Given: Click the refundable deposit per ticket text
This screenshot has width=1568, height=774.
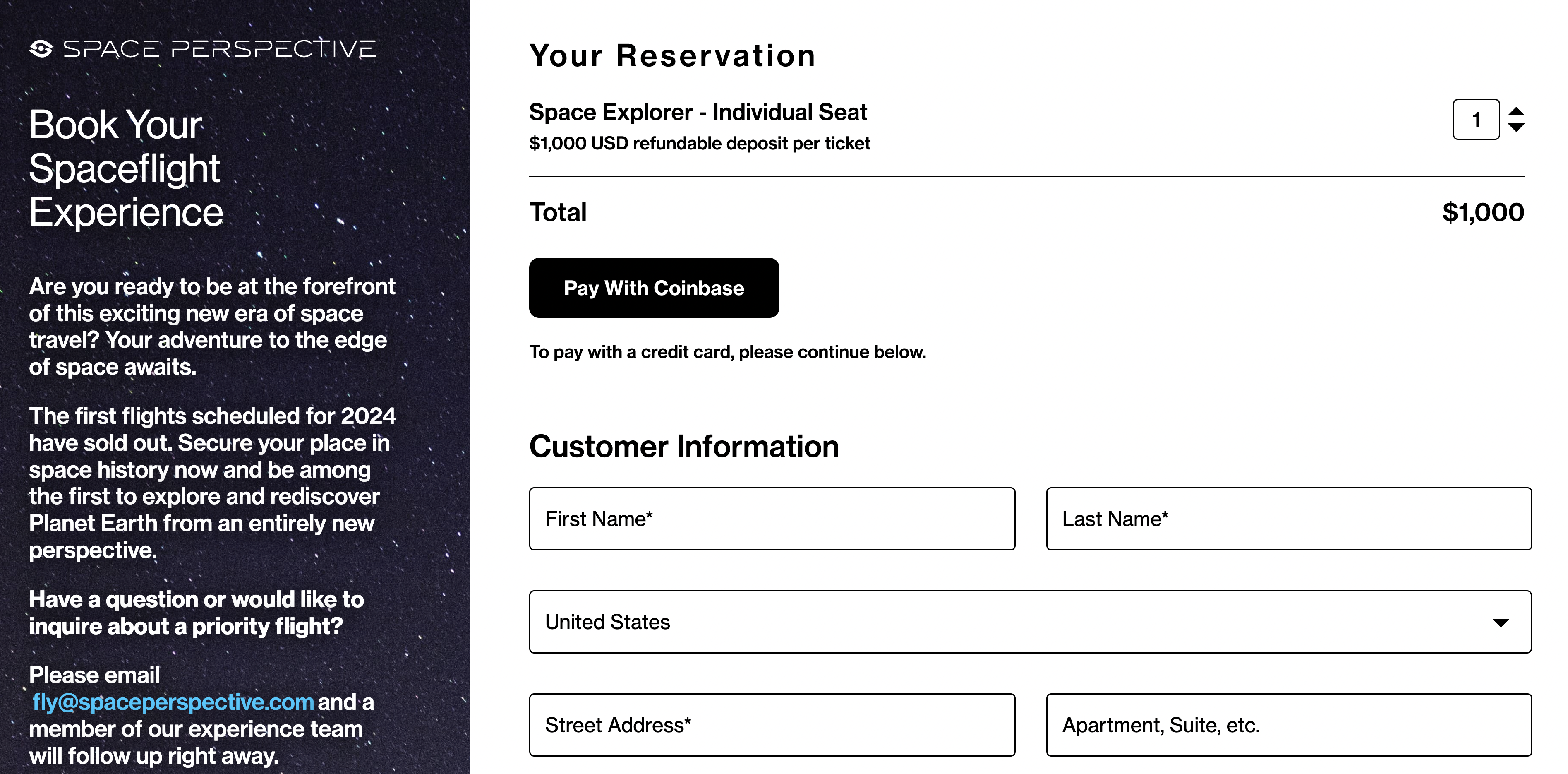Looking at the screenshot, I should tap(699, 144).
